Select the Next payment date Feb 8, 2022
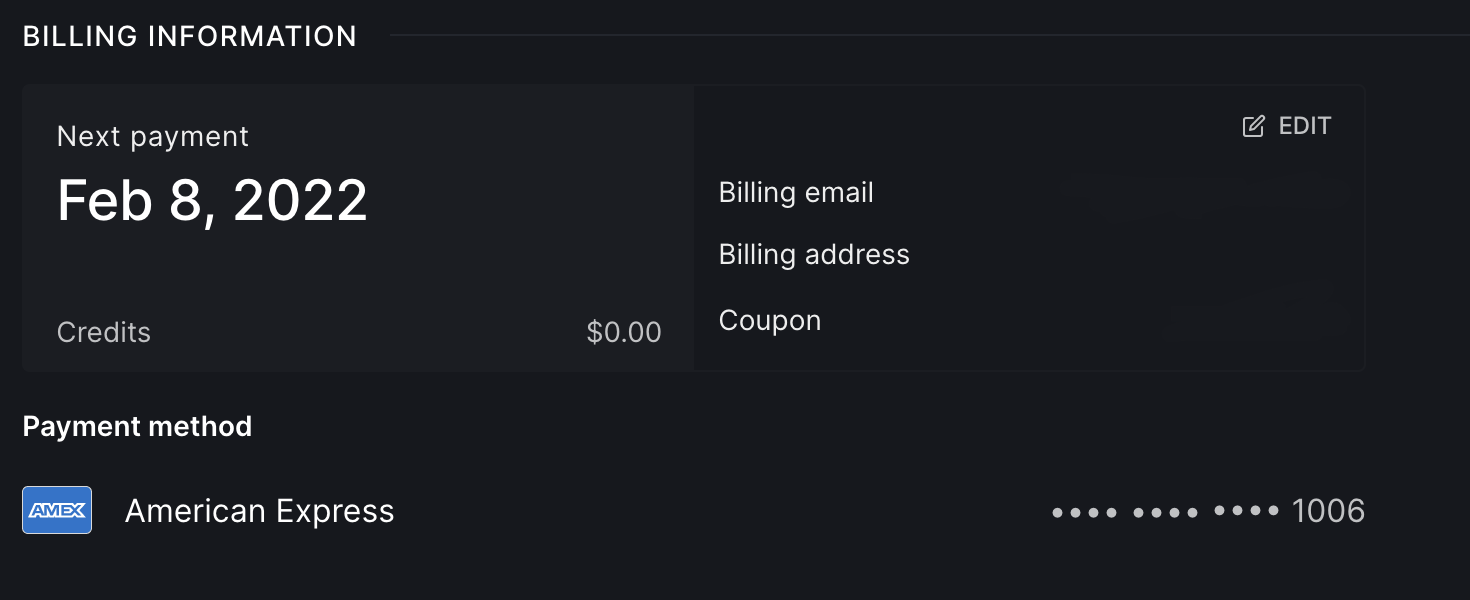Screen dimensions: 1470x600 212,200
